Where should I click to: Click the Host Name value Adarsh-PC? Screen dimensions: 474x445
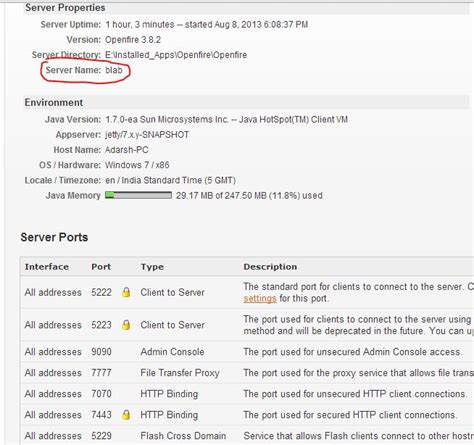(127, 150)
